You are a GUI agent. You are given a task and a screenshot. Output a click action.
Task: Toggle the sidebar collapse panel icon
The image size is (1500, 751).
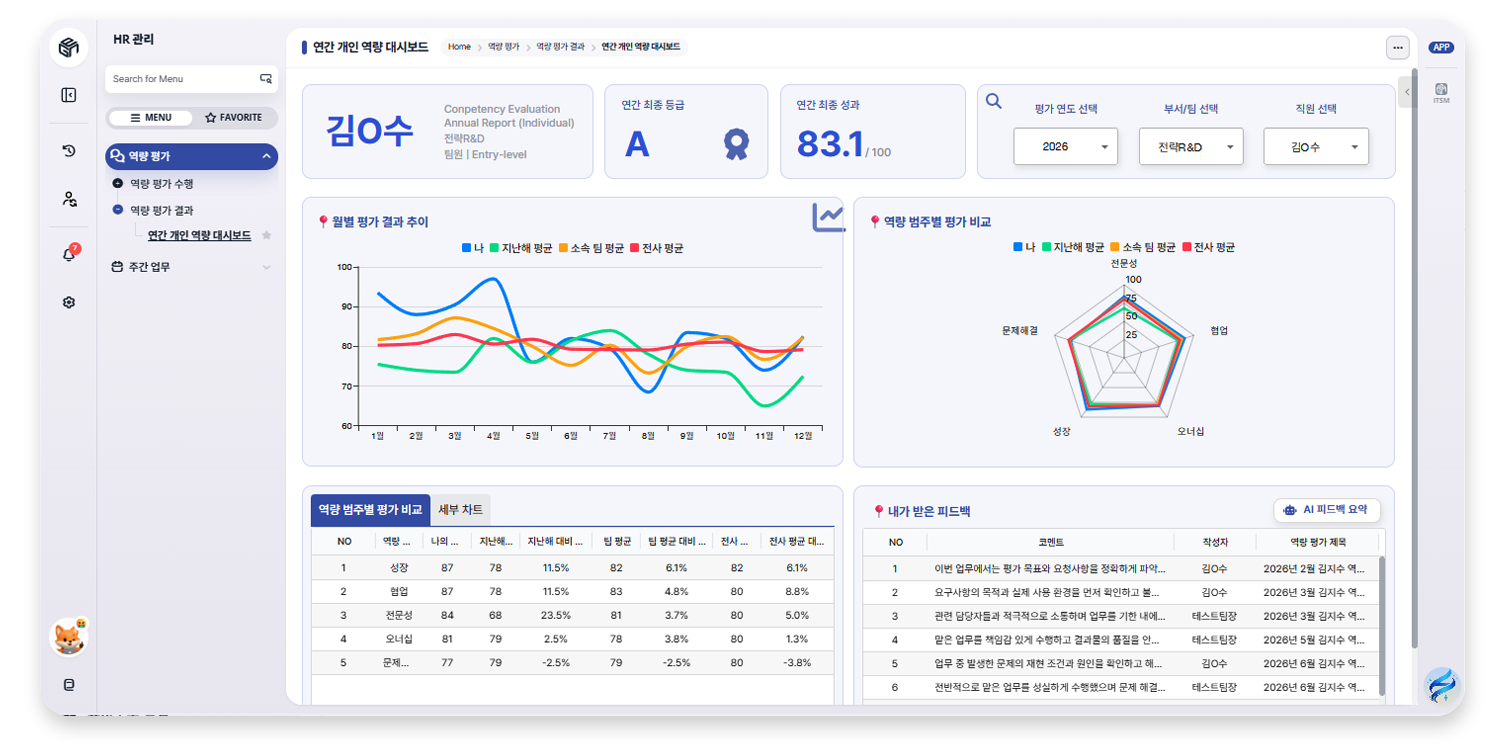(x=68, y=95)
